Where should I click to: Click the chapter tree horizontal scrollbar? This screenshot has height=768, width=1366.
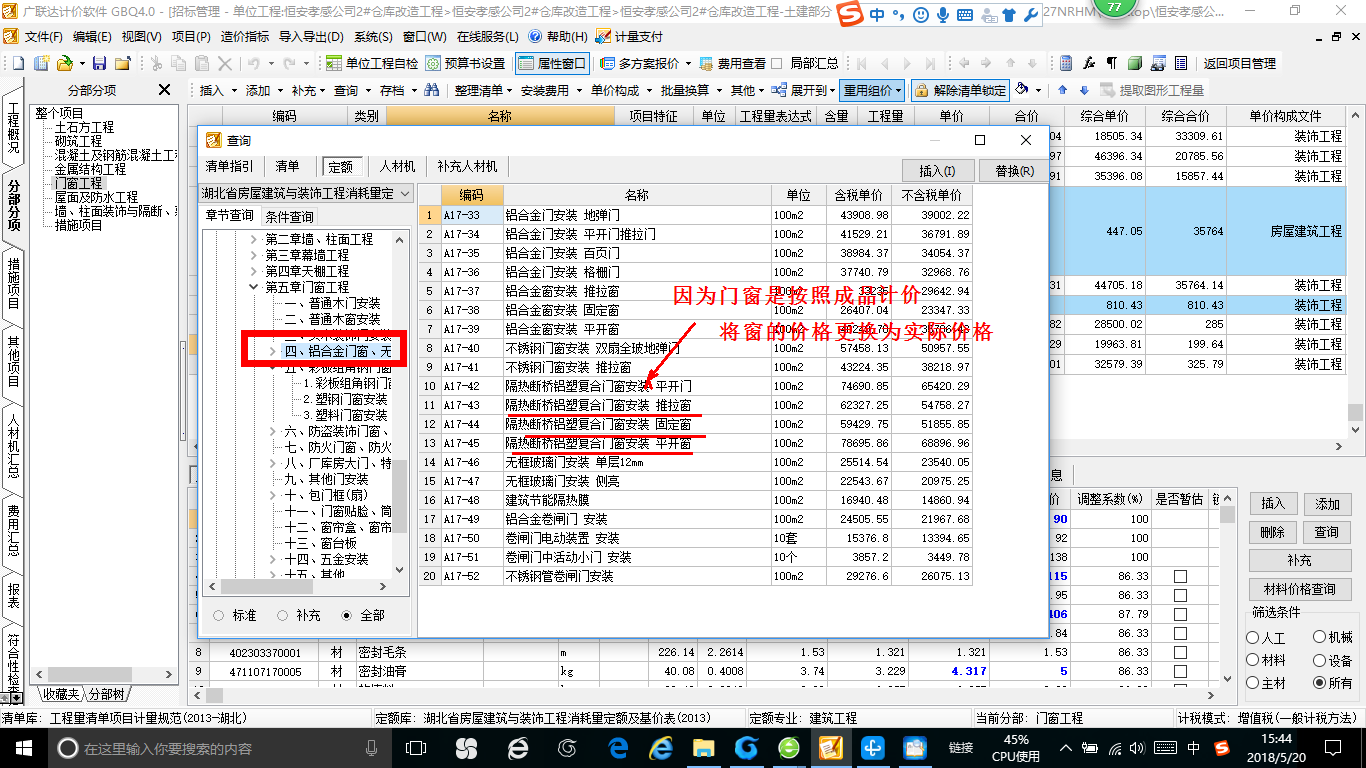point(297,586)
